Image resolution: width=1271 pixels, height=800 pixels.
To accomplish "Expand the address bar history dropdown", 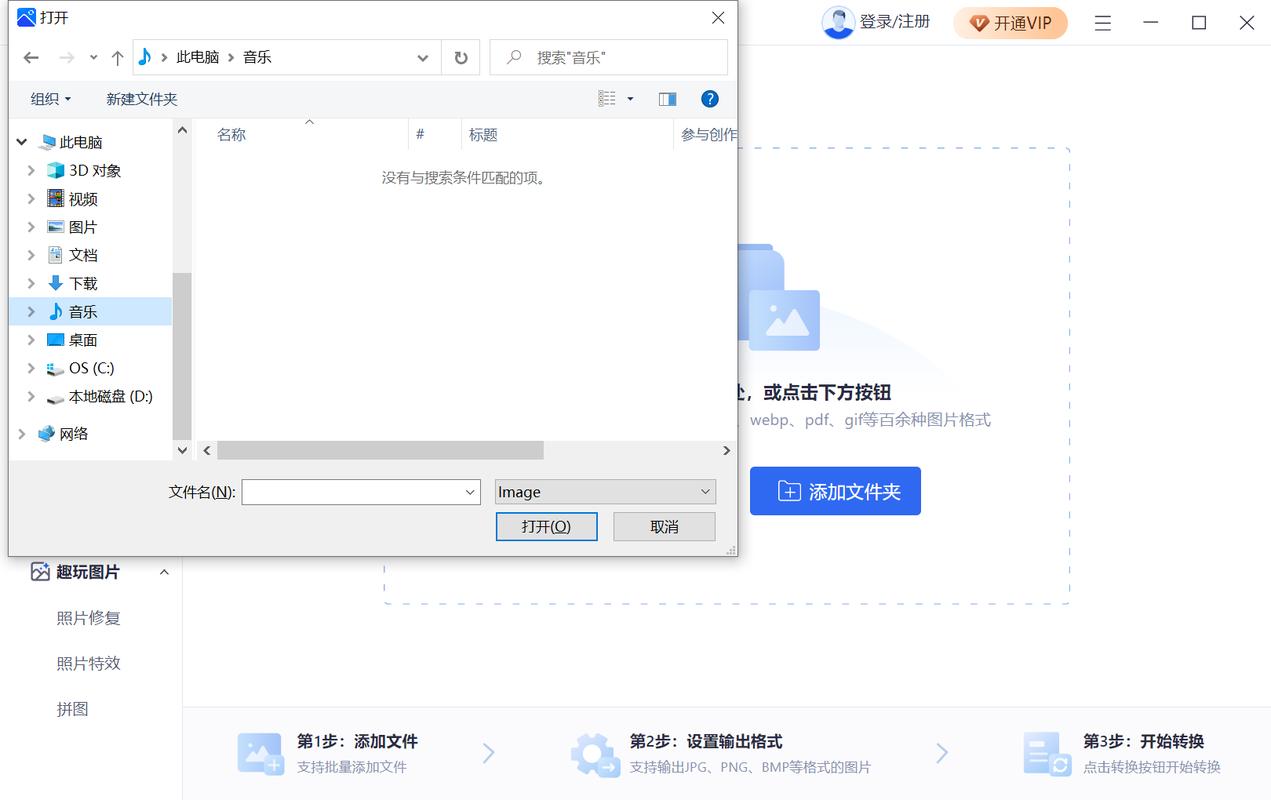I will (423, 58).
